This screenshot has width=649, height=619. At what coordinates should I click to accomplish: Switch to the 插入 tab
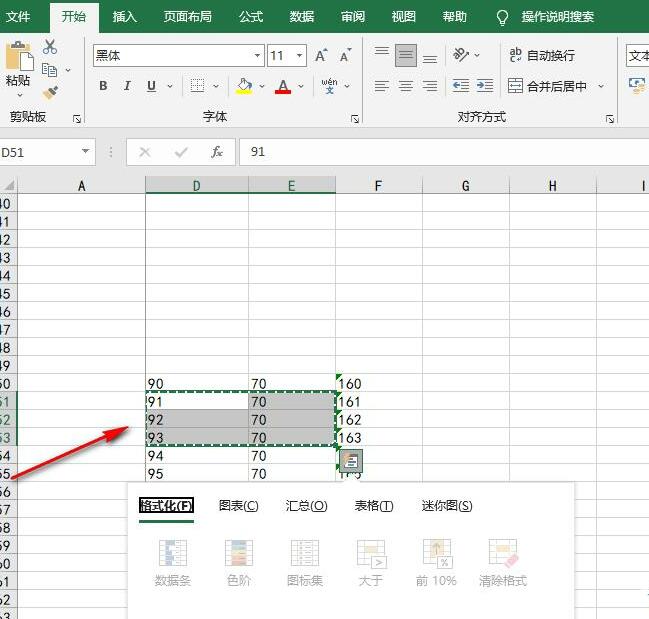point(124,17)
